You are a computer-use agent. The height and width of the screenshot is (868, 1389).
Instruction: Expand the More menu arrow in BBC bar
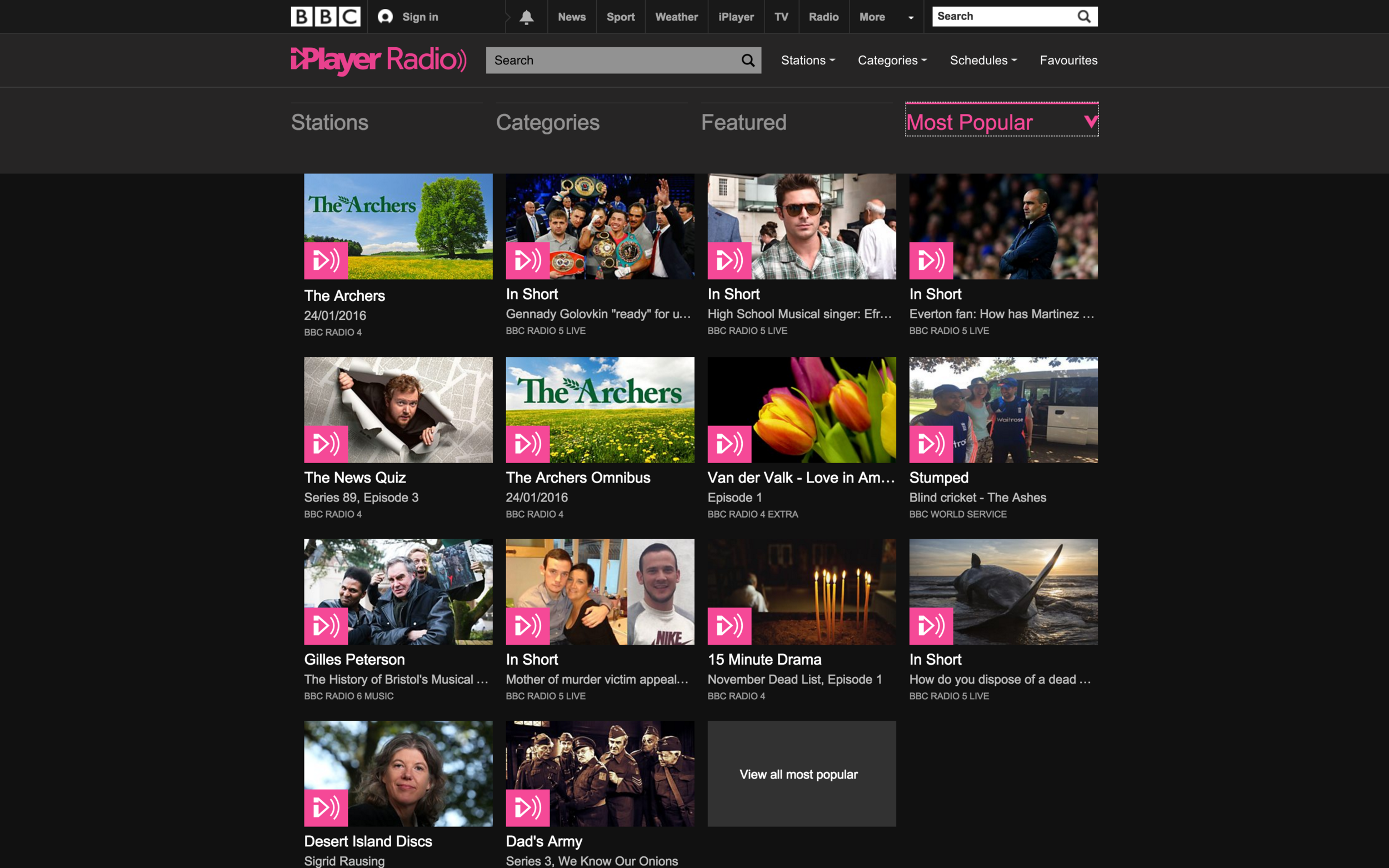tap(911, 18)
